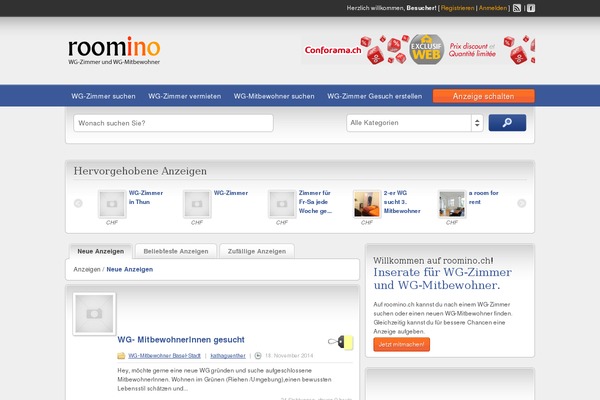This screenshot has width=600, height=400.
Task: Click the Anmelden link
Action: point(492,8)
